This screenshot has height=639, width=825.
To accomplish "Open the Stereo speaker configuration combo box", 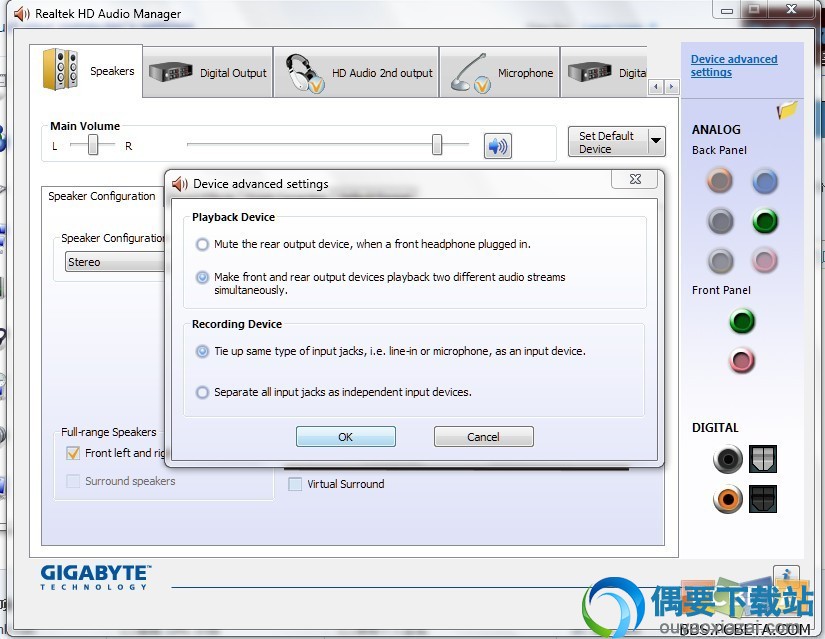I will point(115,262).
